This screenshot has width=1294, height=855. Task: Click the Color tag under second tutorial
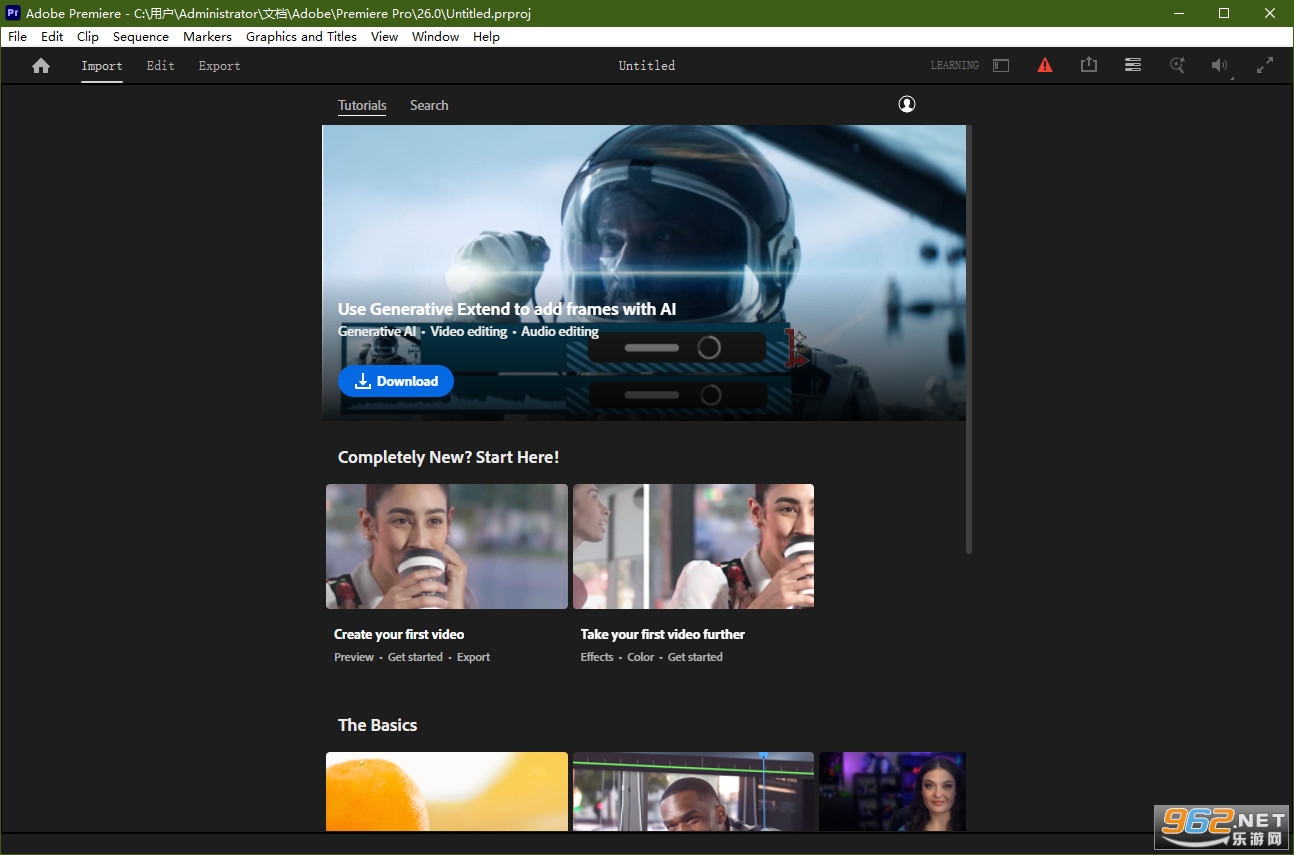pos(641,657)
